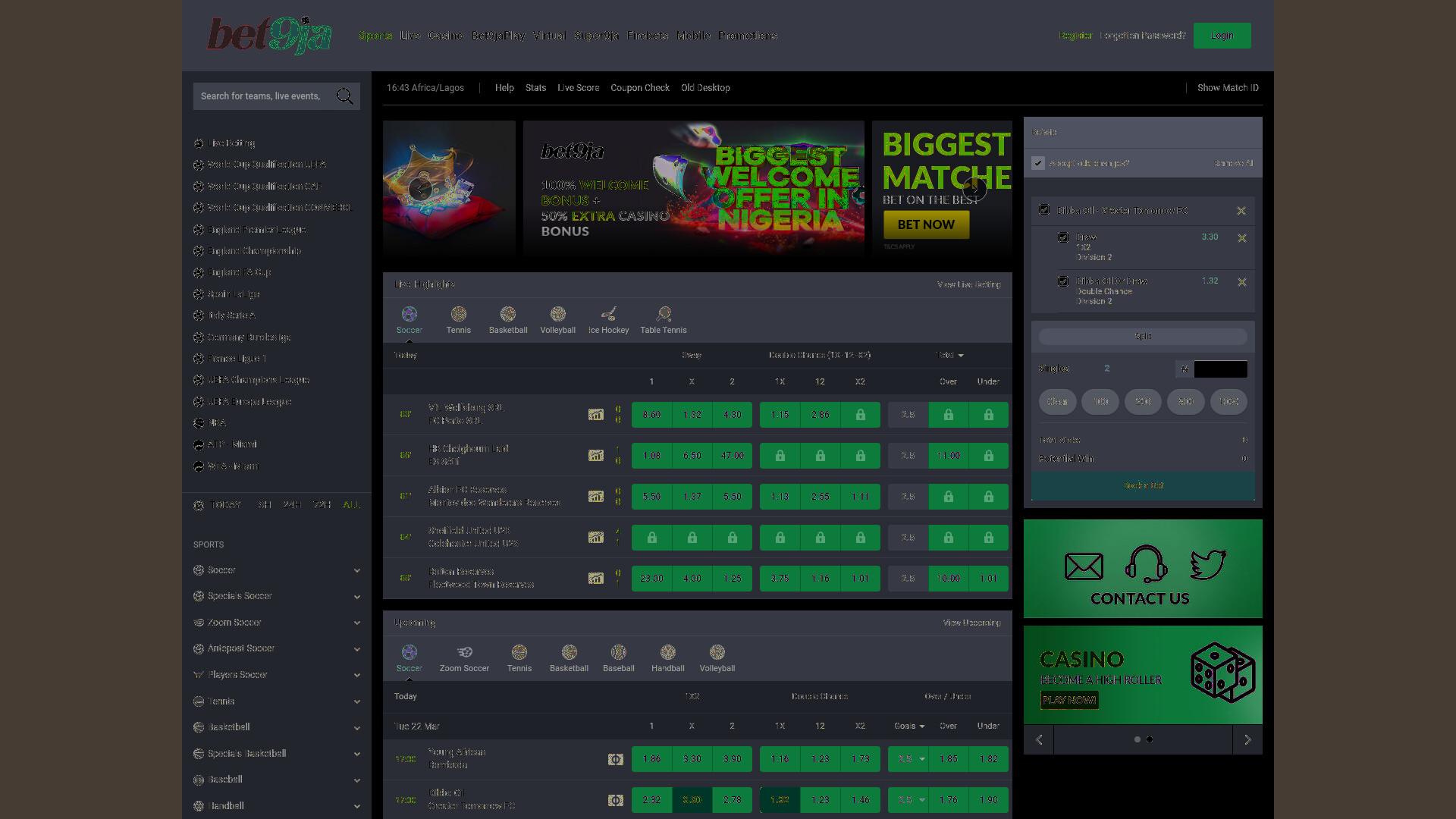Go to previous promo in right carousel

tap(1039, 739)
